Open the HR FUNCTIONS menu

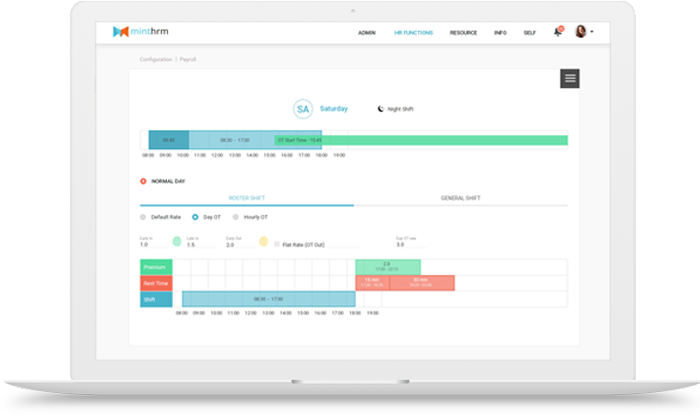click(413, 33)
